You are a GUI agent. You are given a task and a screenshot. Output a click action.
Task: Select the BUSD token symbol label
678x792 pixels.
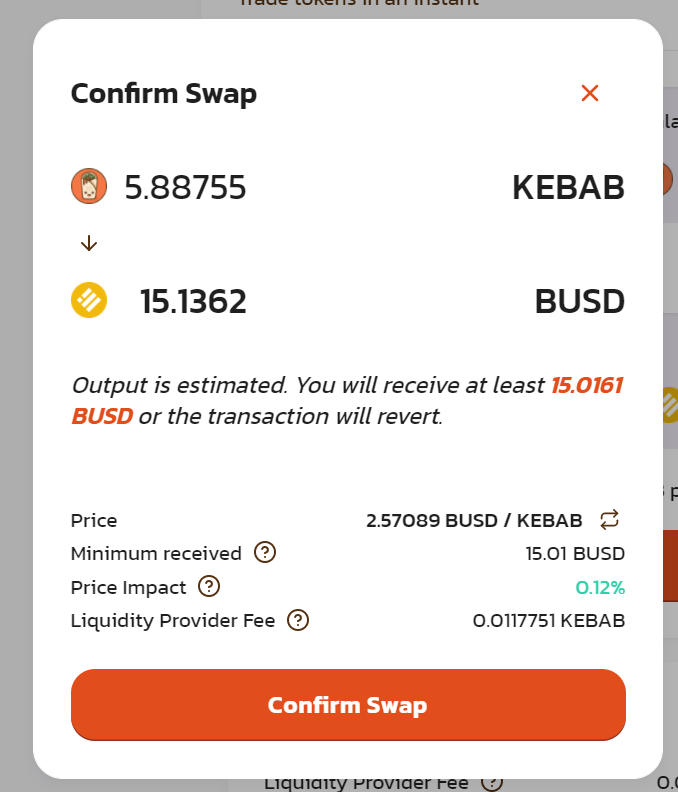[x=579, y=301]
